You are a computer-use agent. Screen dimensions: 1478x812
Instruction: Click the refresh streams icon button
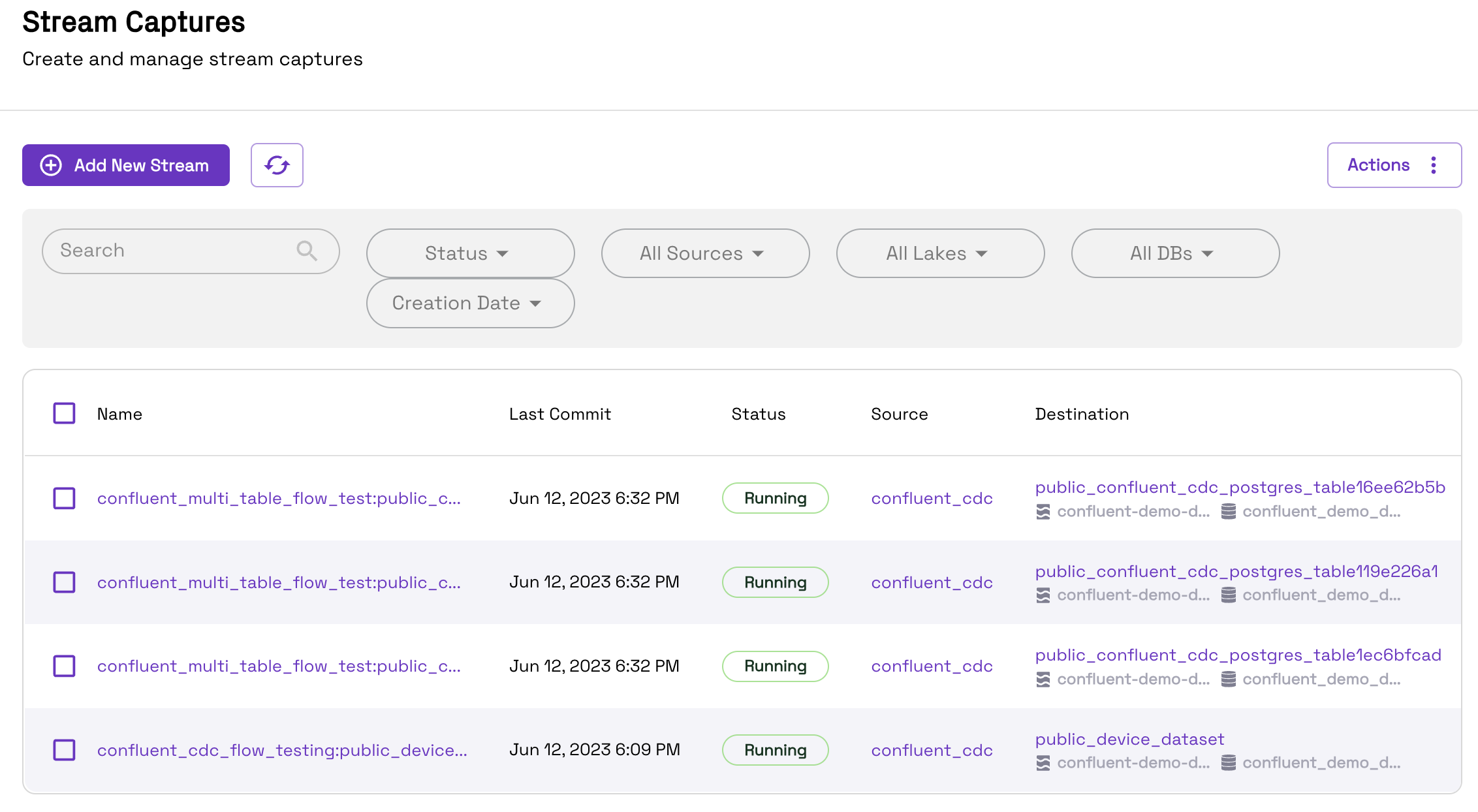pos(277,165)
